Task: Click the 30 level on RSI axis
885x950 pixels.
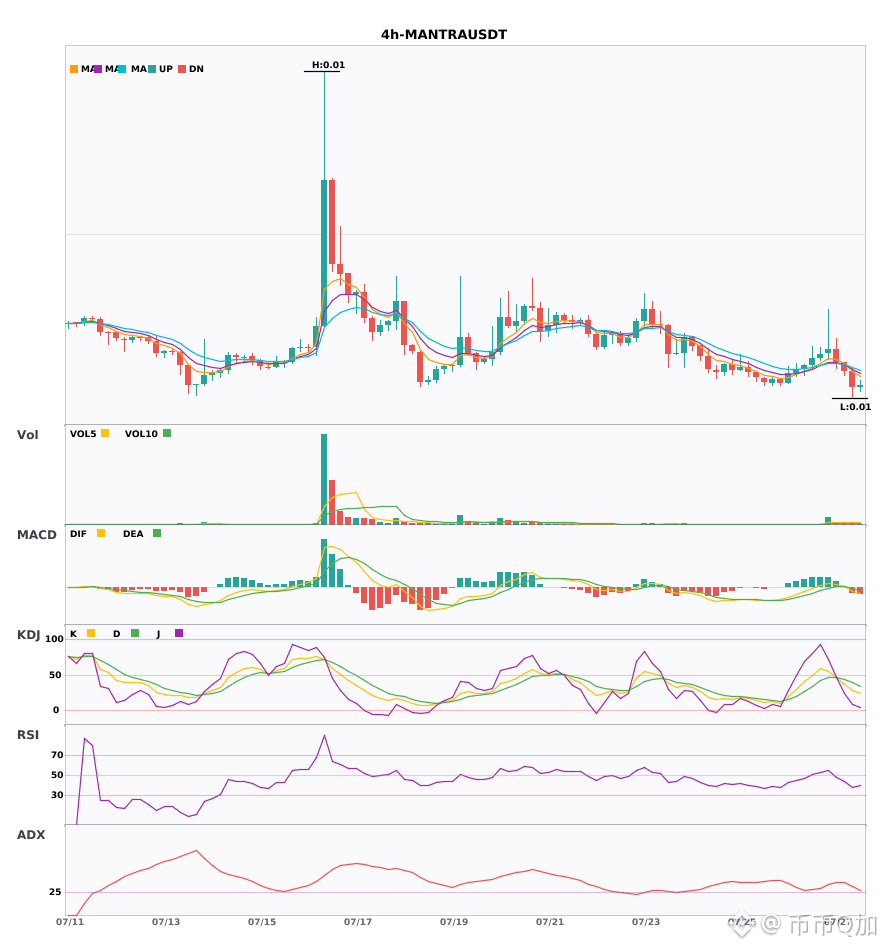Action: coord(57,795)
